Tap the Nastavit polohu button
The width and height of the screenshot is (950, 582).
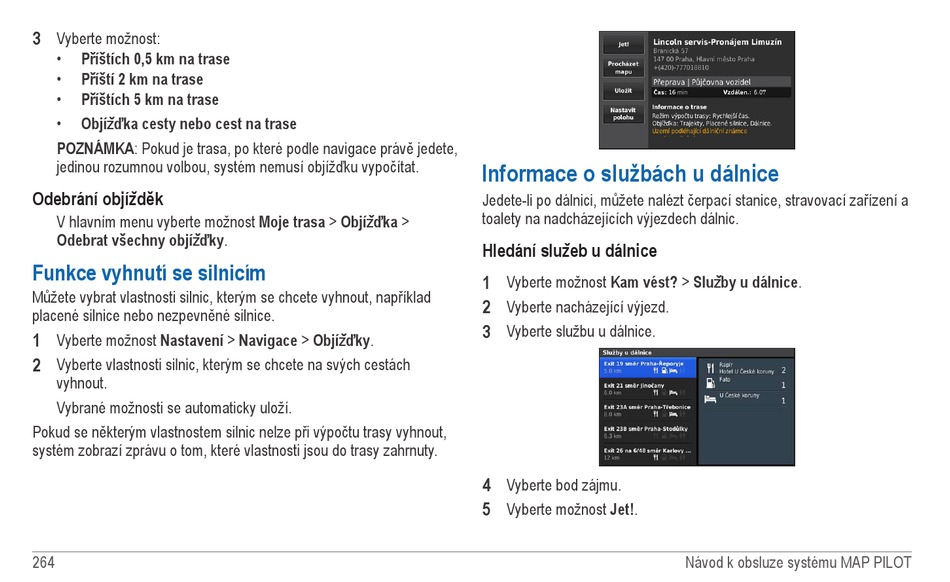623,114
